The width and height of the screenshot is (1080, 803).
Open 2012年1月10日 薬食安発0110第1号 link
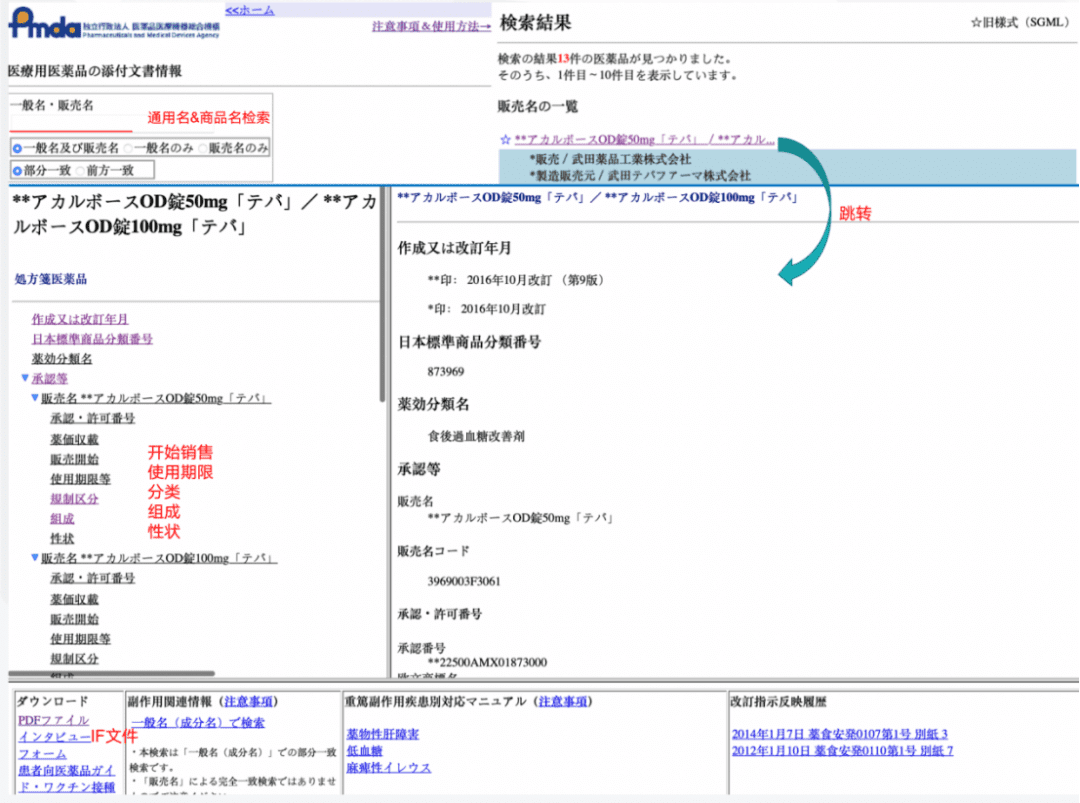point(842,751)
